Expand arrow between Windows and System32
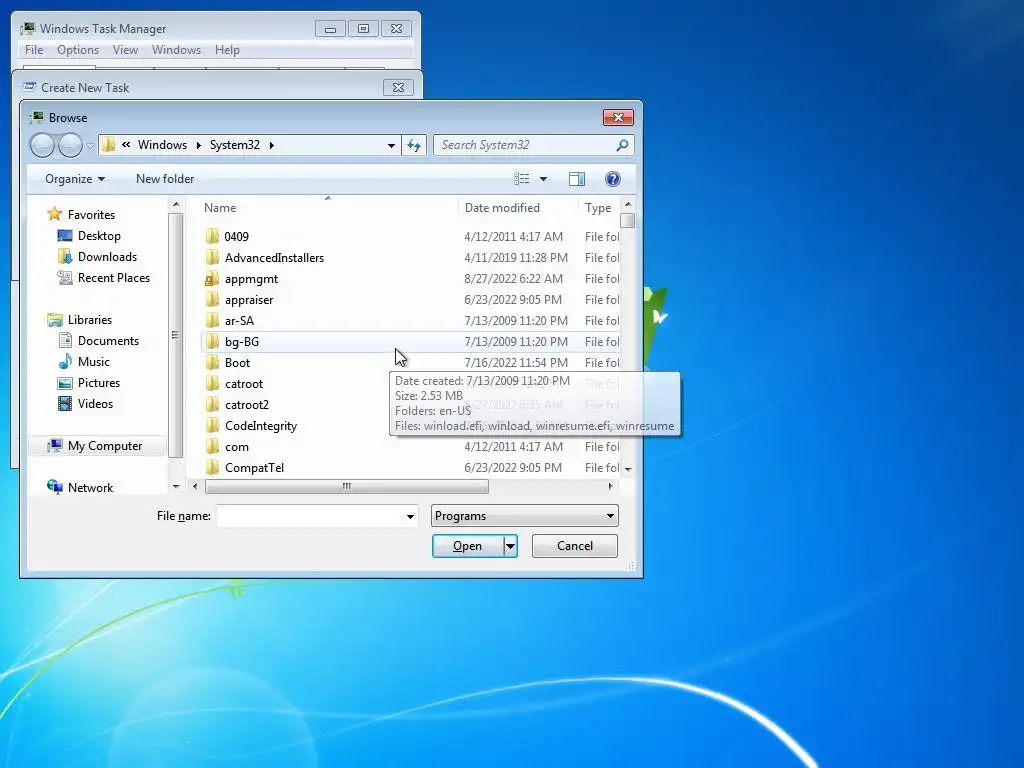Viewport: 1024px width, 768px height. coord(199,145)
